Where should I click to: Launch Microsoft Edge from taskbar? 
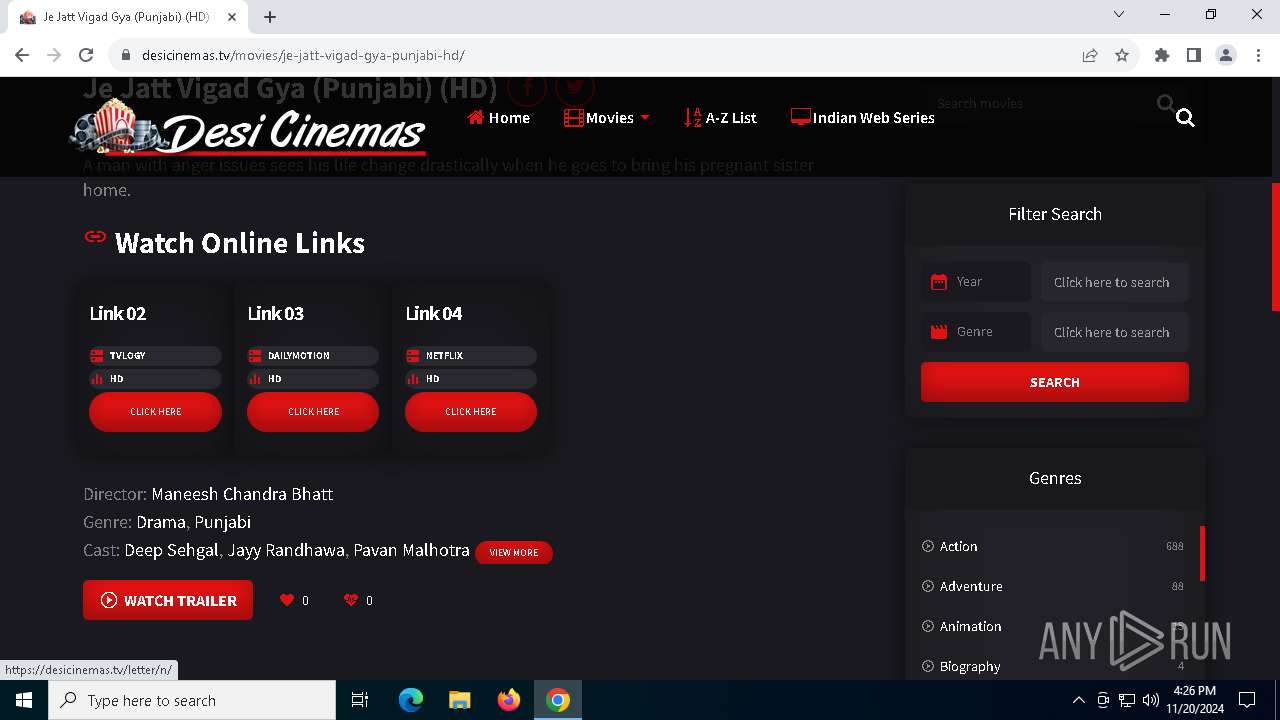(411, 700)
